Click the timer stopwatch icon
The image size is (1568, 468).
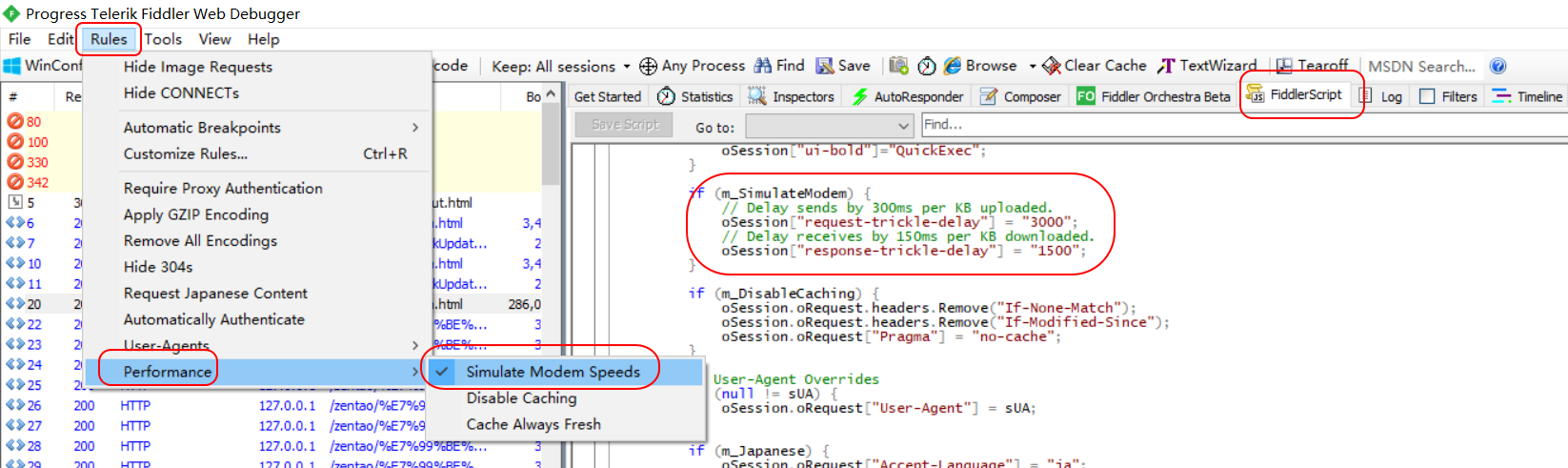click(927, 66)
